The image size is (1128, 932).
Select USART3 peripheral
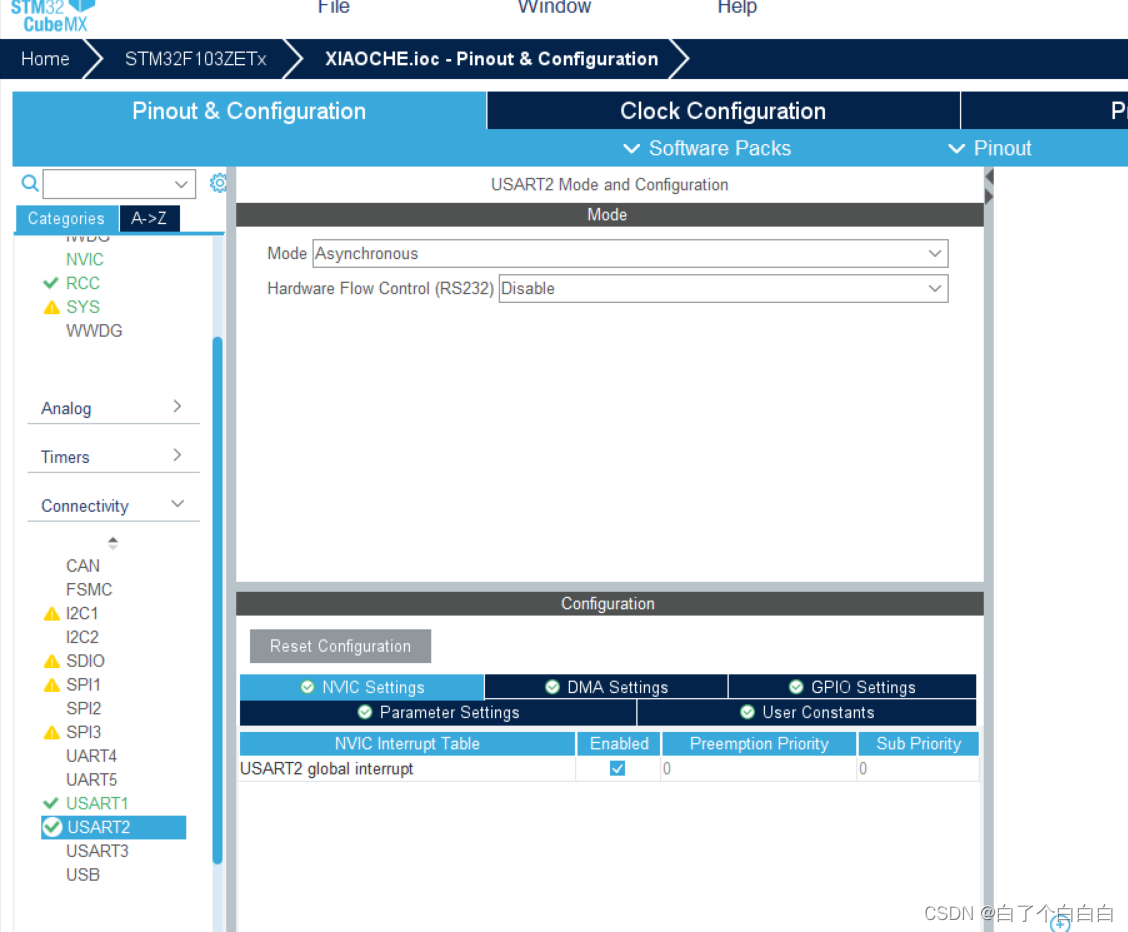click(x=97, y=851)
